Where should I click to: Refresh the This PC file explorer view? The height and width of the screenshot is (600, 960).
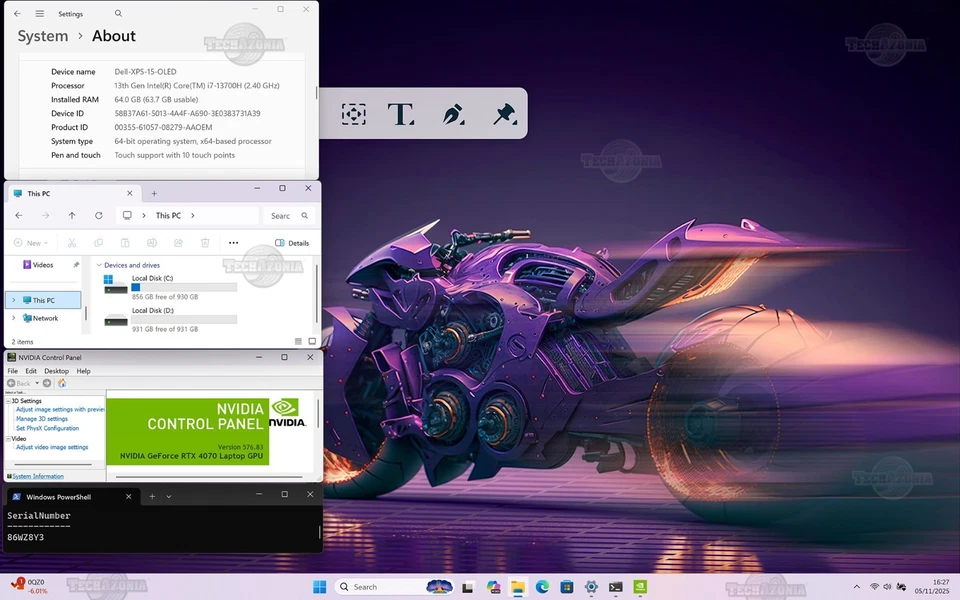pos(99,215)
